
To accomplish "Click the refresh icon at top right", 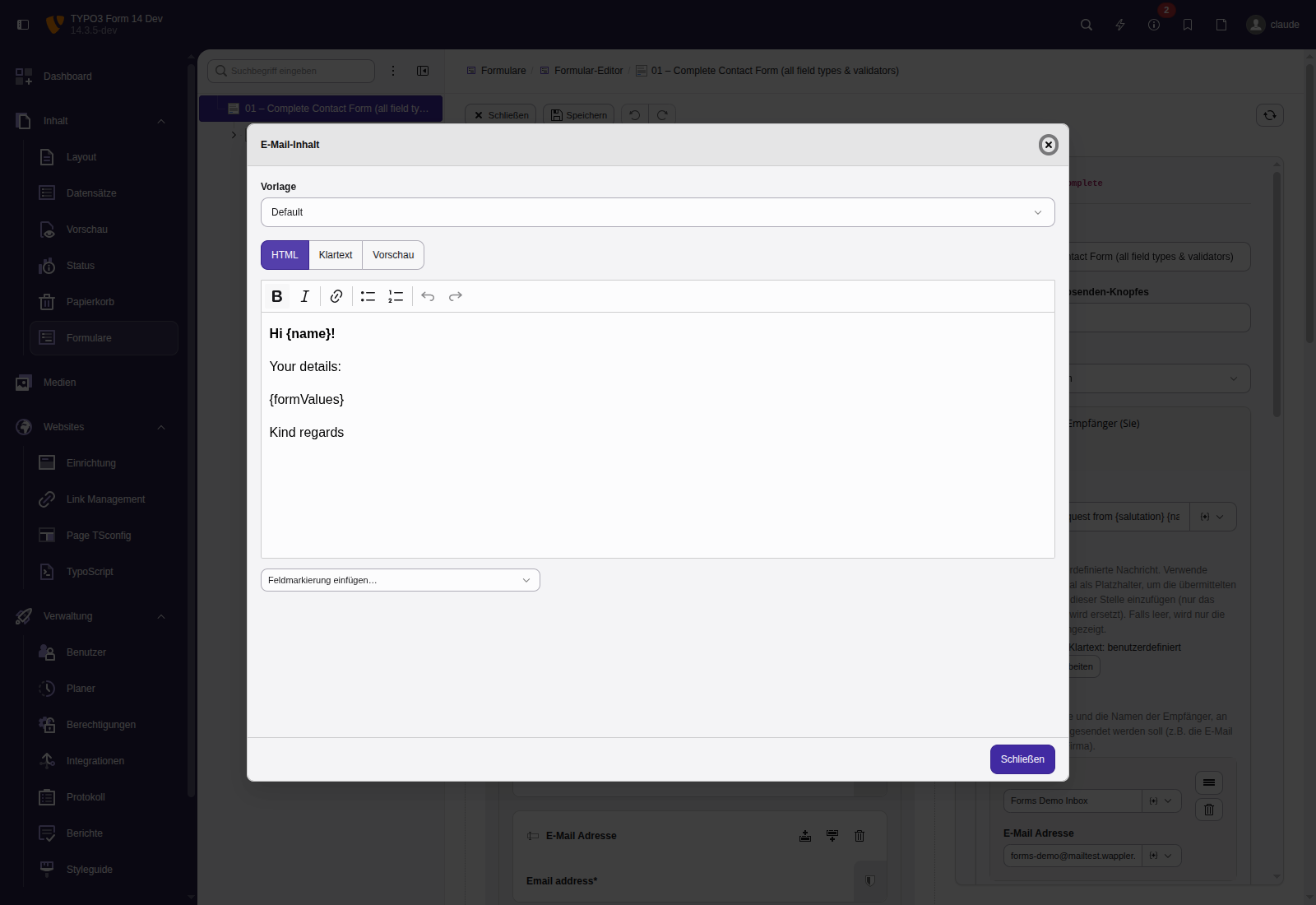I will 1270,115.
